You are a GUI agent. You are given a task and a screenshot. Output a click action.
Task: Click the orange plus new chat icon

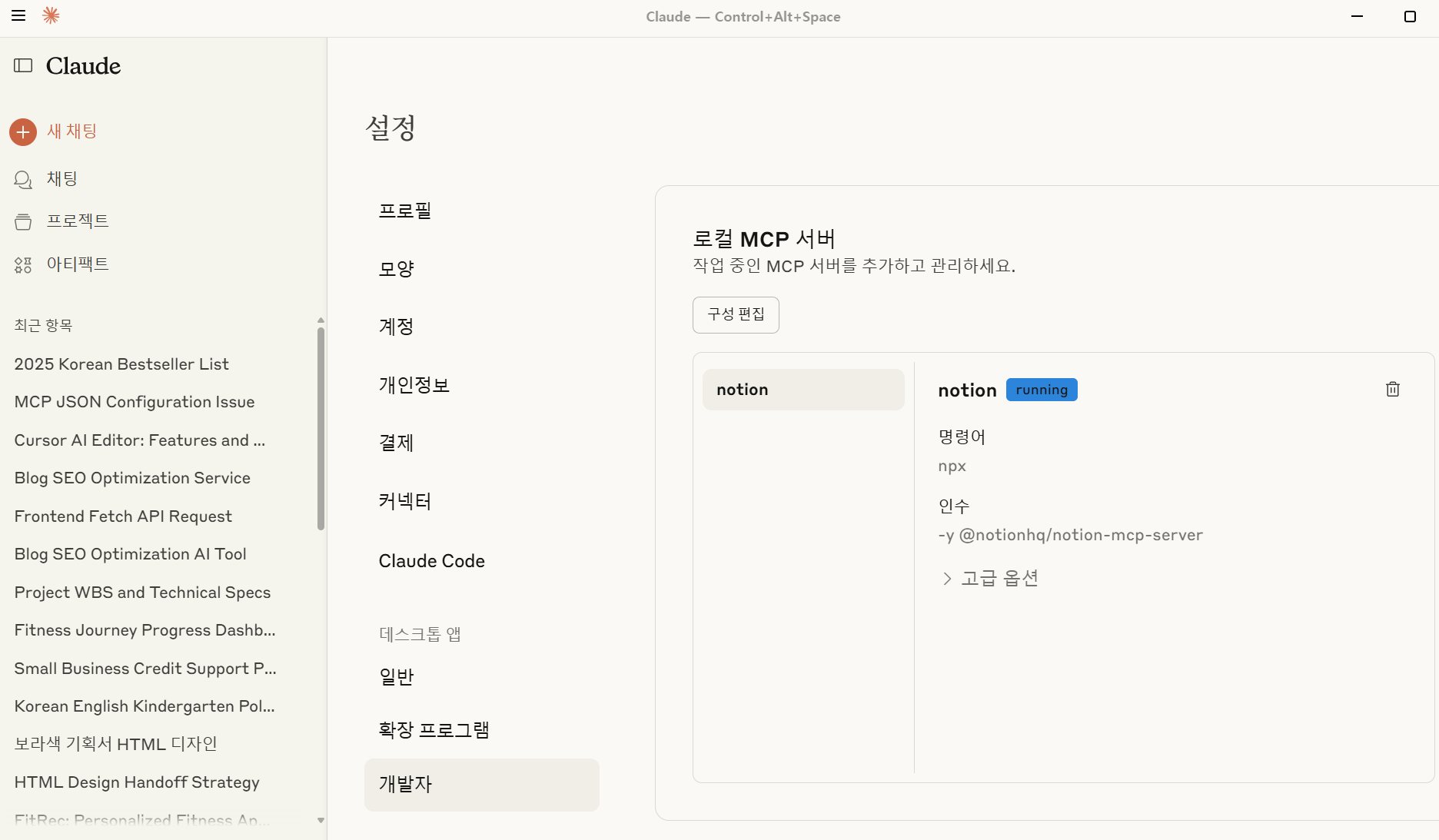pyautogui.click(x=23, y=132)
